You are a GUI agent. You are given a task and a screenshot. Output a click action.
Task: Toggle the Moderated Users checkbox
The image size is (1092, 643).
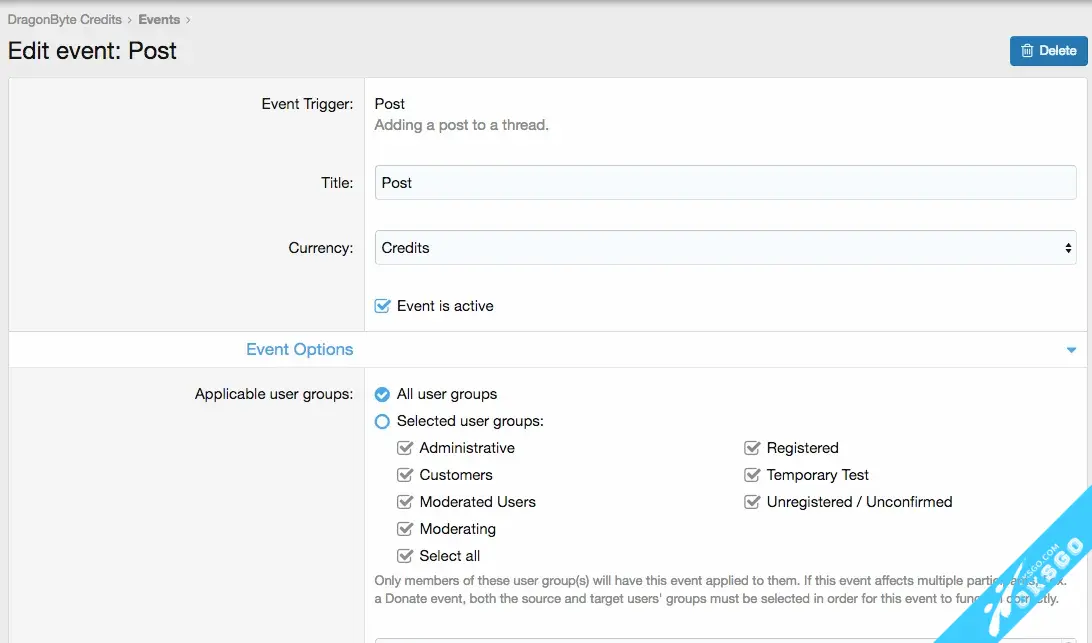(405, 503)
